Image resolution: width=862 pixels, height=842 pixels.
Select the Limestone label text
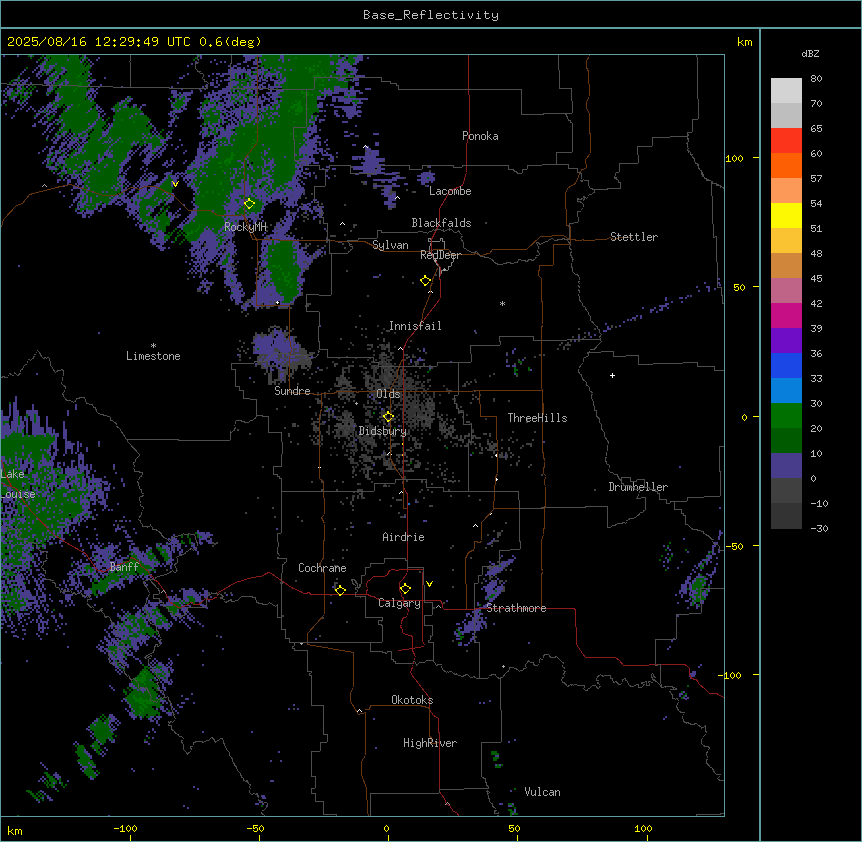[x=153, y=356]
